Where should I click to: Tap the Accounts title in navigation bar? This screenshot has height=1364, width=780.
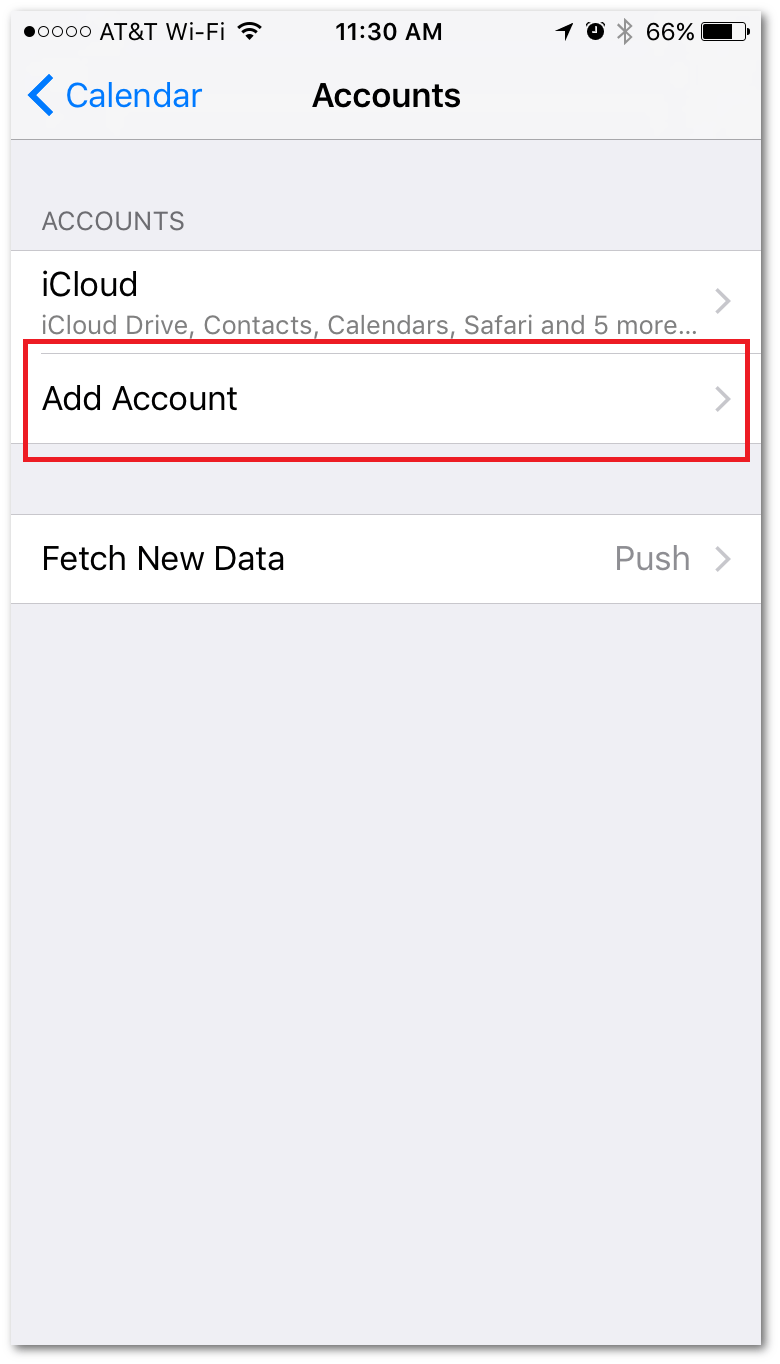(x=386, y=96)
